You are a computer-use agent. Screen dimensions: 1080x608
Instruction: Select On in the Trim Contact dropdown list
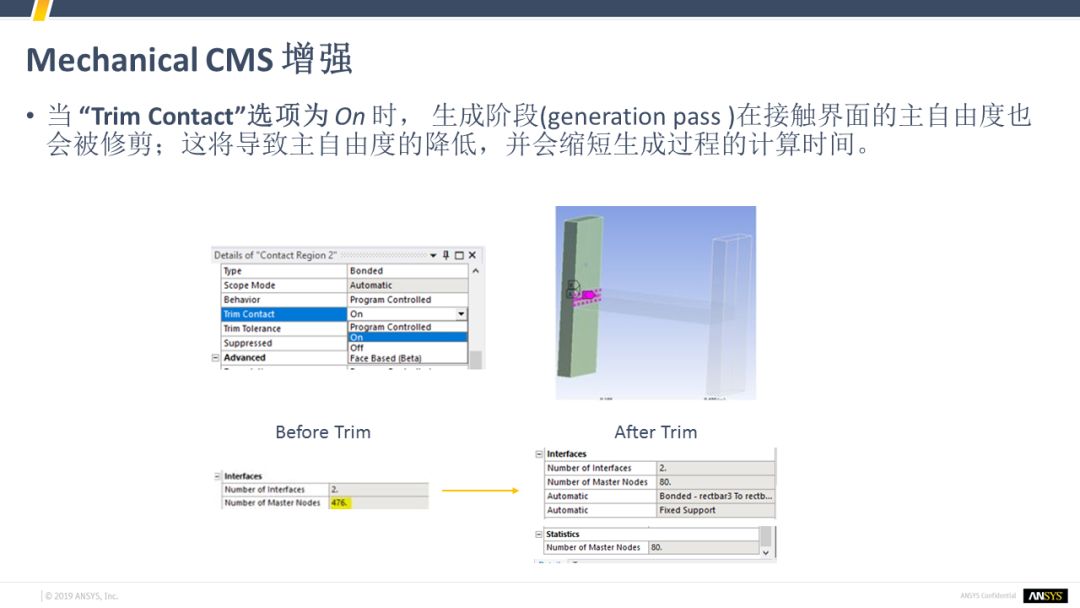click(407, 337)
